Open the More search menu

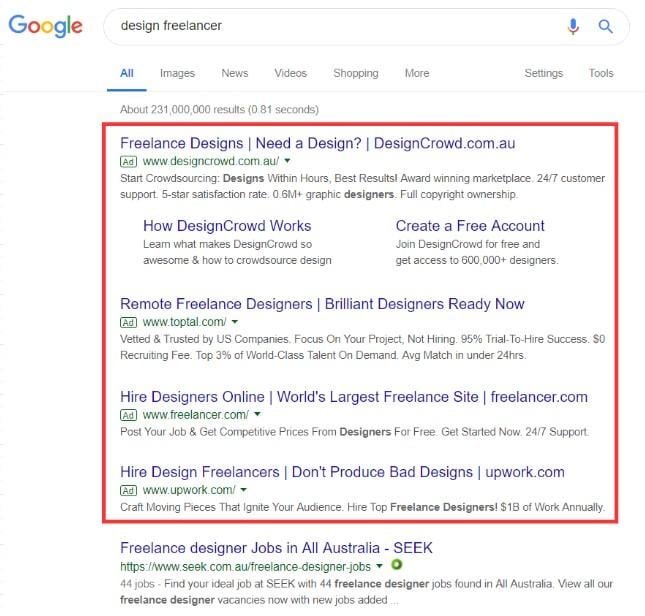click(x=417, y=73)
